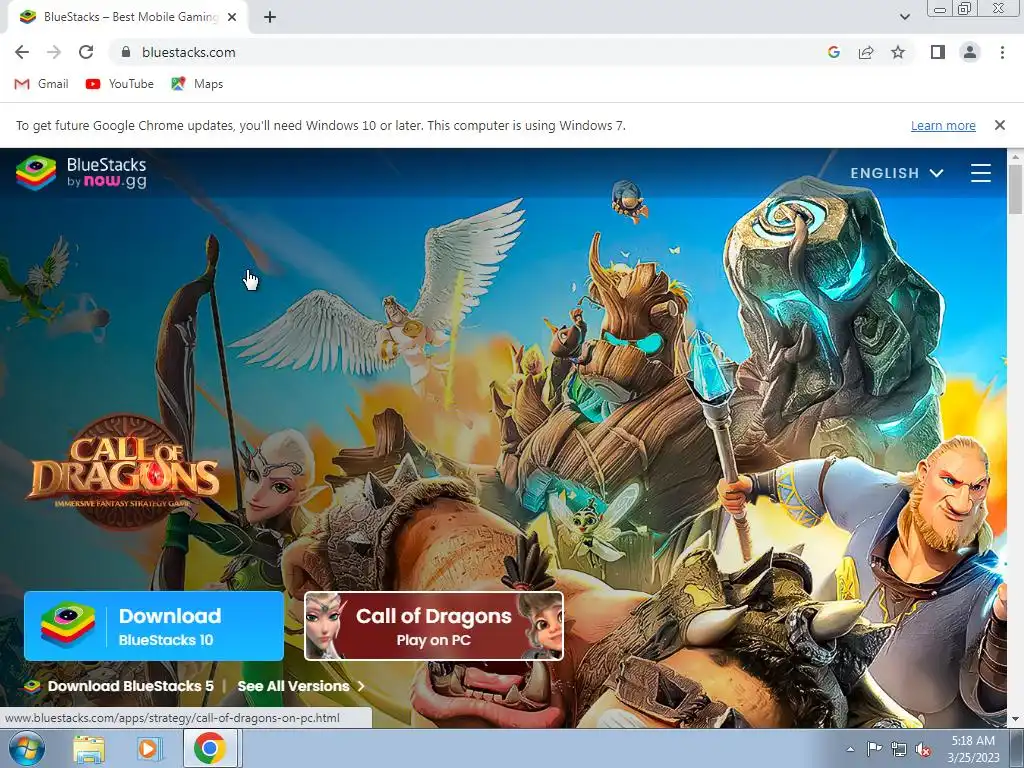This screenshot has height=768, width=1024.
Task: Open a new tab
Action: (270, 17)
